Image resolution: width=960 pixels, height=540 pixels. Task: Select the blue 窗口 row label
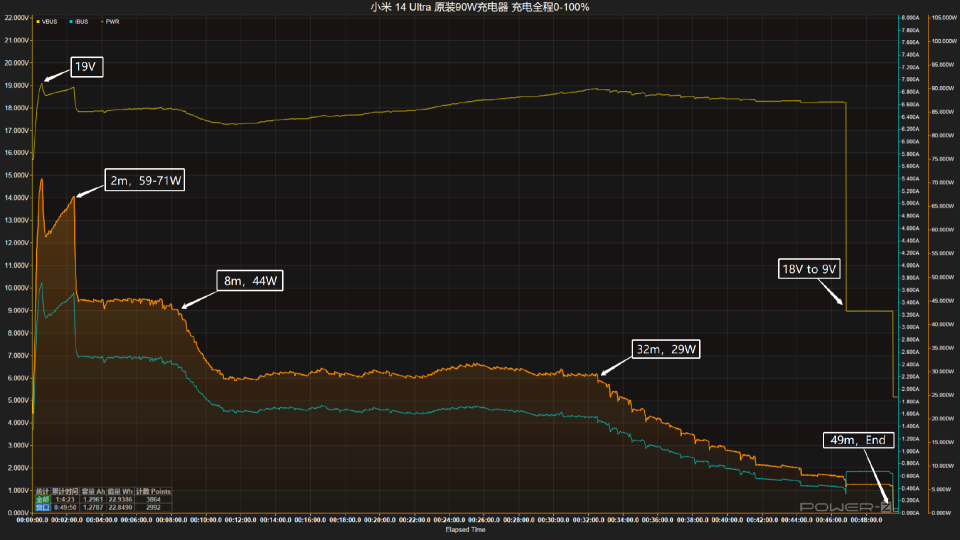pos(42,508)
